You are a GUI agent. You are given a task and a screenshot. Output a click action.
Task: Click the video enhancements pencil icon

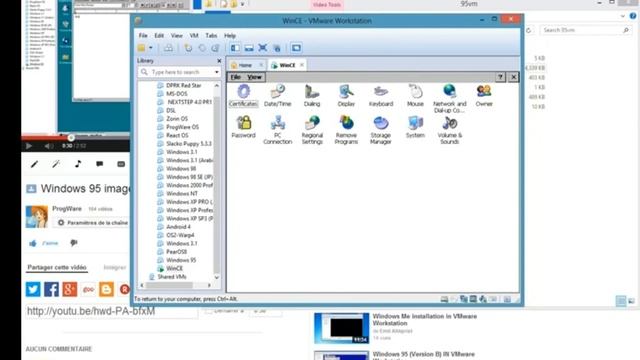pyautogui.click(x=34, y=164)
